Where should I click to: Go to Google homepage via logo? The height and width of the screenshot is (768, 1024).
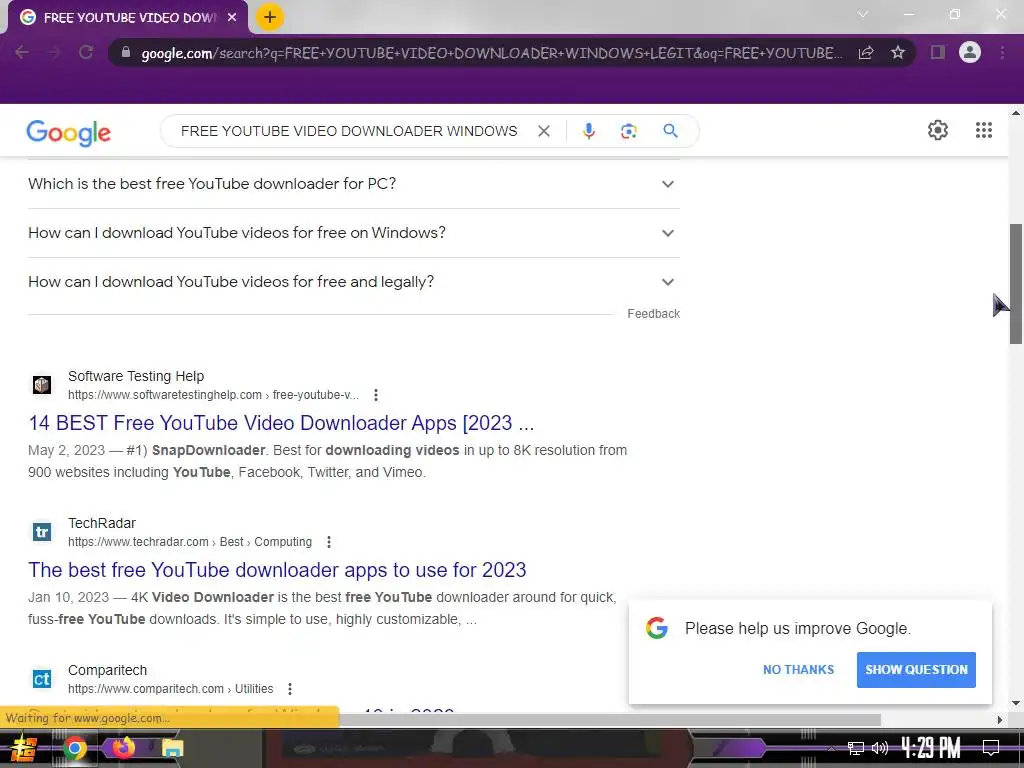pos(69,133)
